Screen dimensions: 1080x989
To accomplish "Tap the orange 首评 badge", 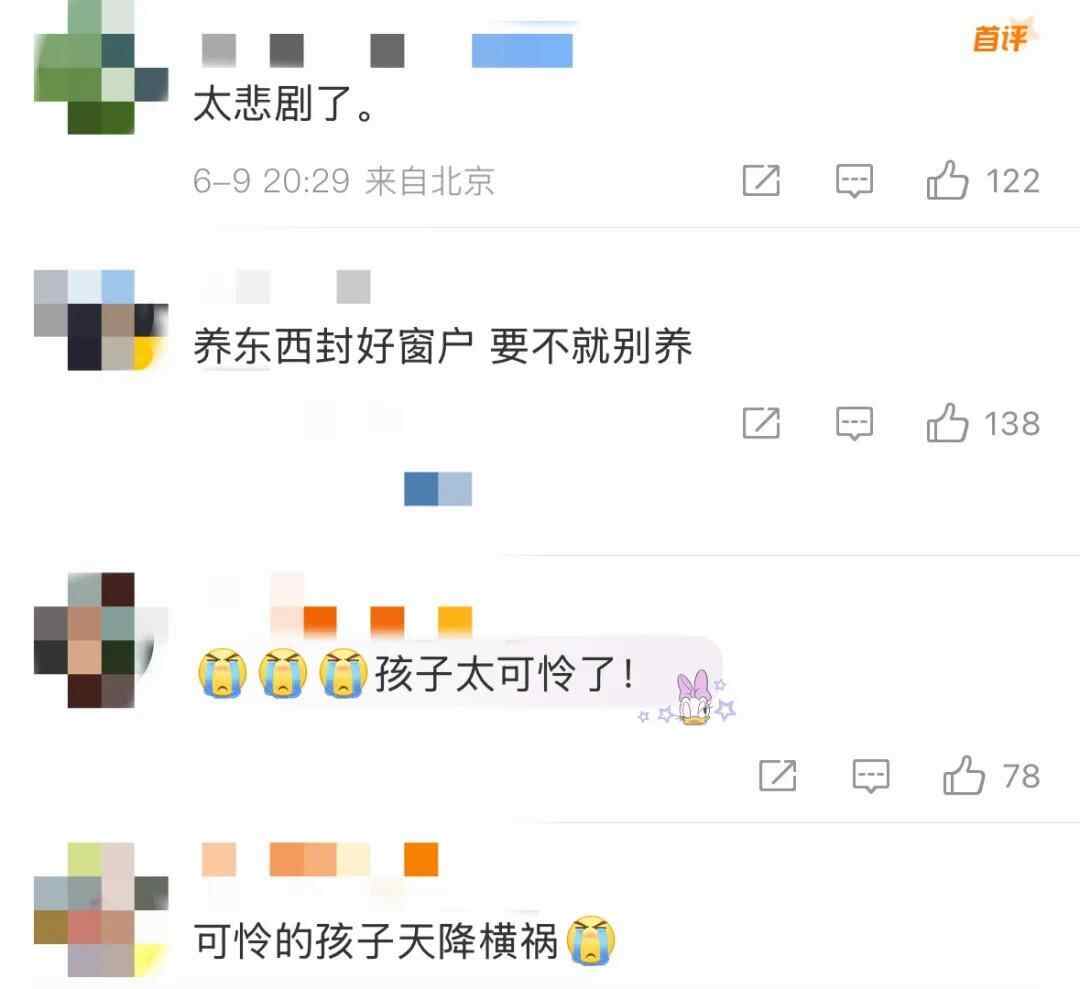I will tap(1001, 38).
